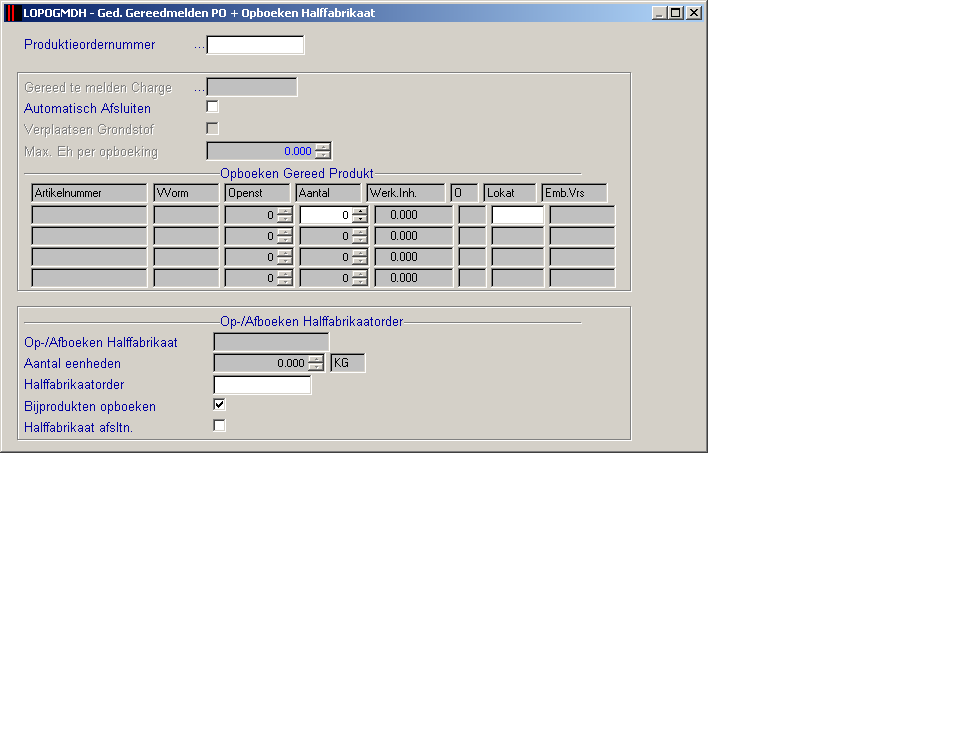Click first row Artikelnummer cell
This screenshot has height=733, width=957.
click(x=89, y=215)
